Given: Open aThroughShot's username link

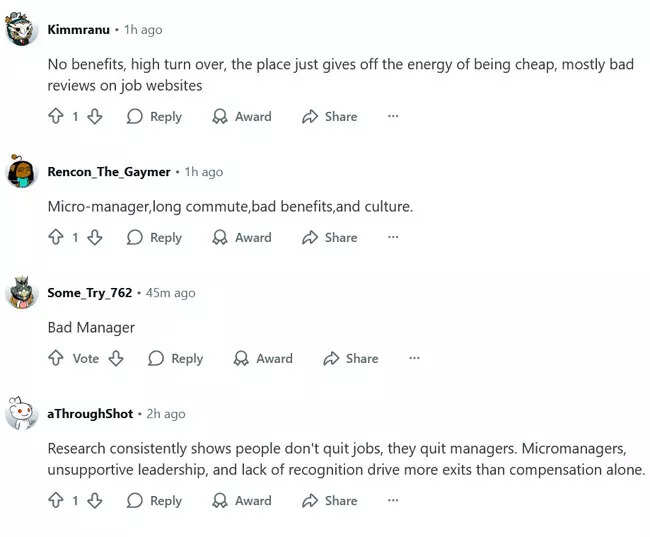Looking at the screenshot, I should tap(90, 414).
